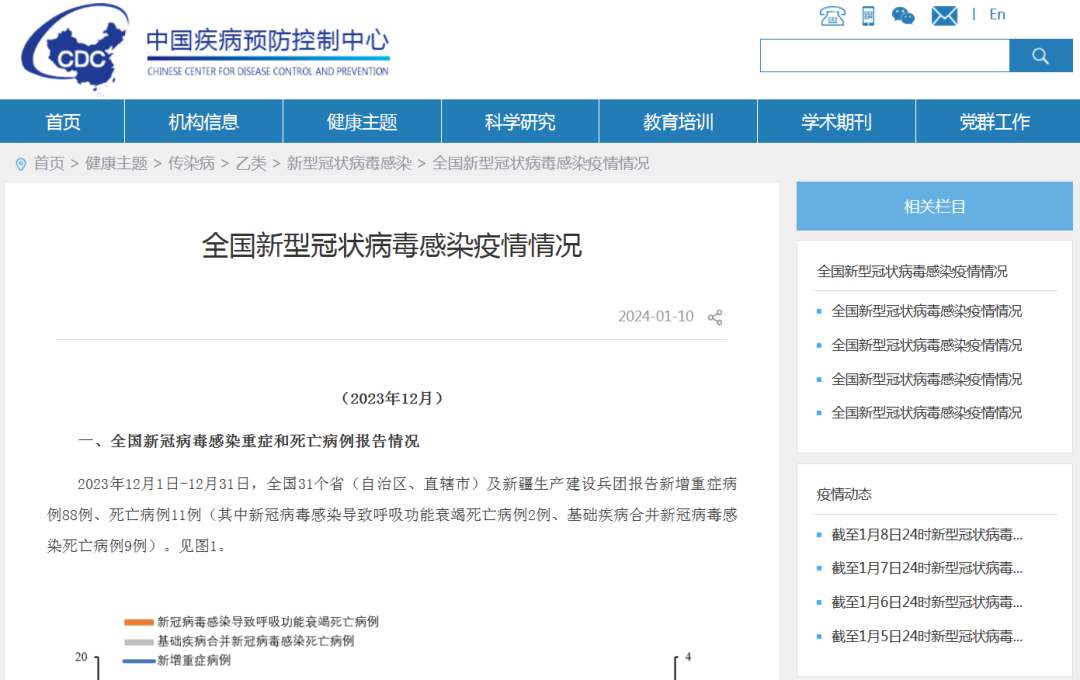Image resolution: width=1080 pixels, height=680 pixels.
Task: Open the 截至1月6日24时 news link
Action: (927, 602)
